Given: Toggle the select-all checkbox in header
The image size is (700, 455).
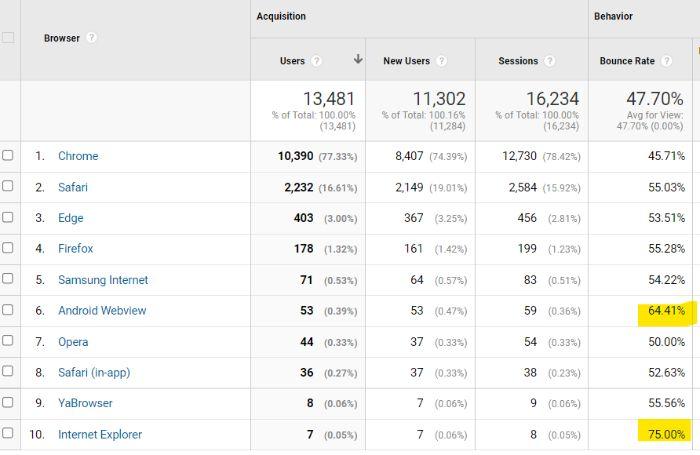Looking at the screenshot, I should pyautogui.click(x=8, y=38).
